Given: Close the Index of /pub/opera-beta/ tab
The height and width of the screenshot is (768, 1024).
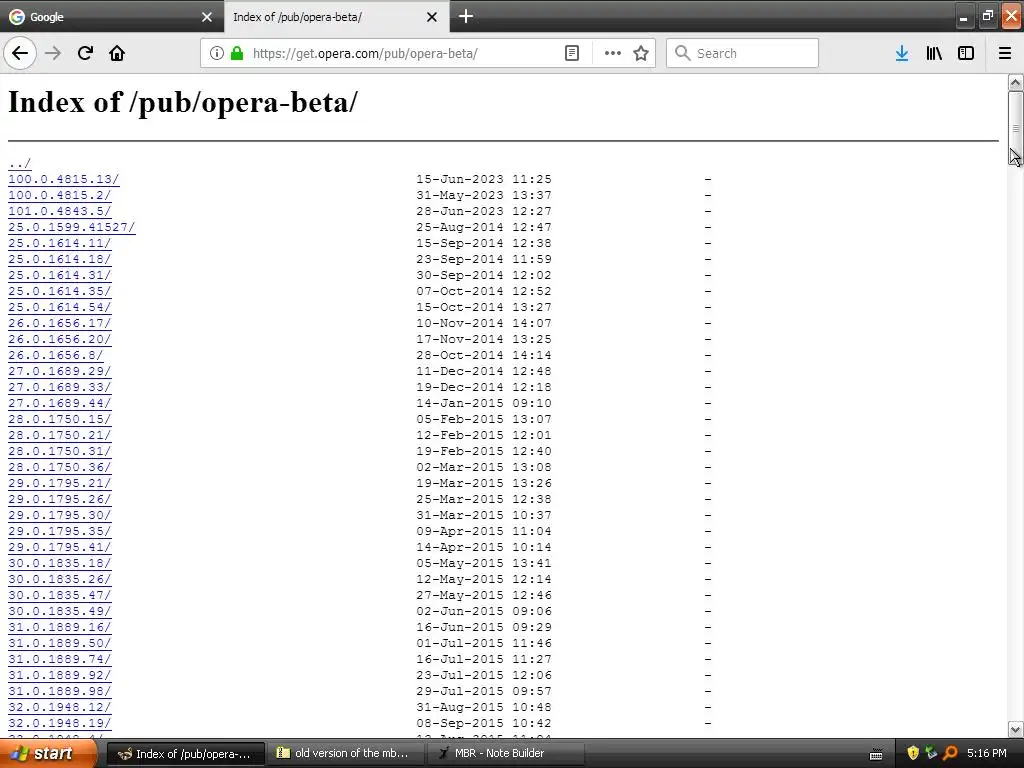Looking at the screenshot, I should [432, 17].
